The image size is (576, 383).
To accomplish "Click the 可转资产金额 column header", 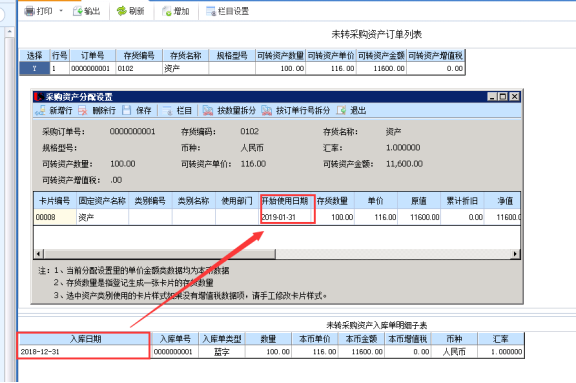I will (381, 56).
